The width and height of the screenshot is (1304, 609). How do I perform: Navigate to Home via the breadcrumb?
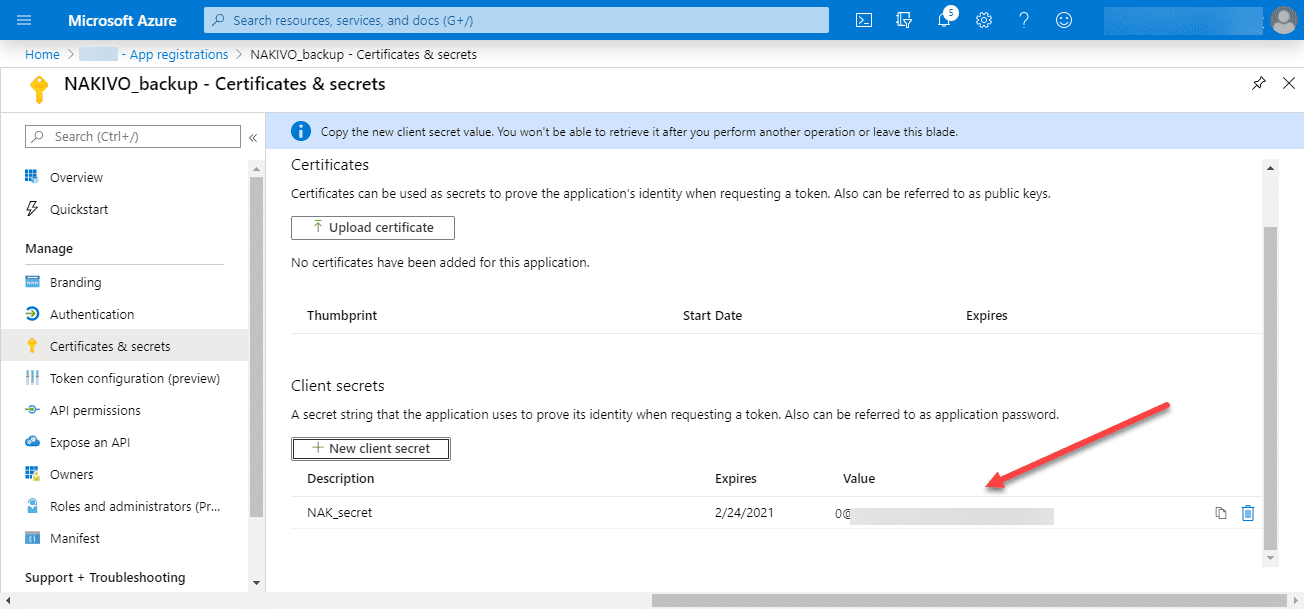(42, 54)
